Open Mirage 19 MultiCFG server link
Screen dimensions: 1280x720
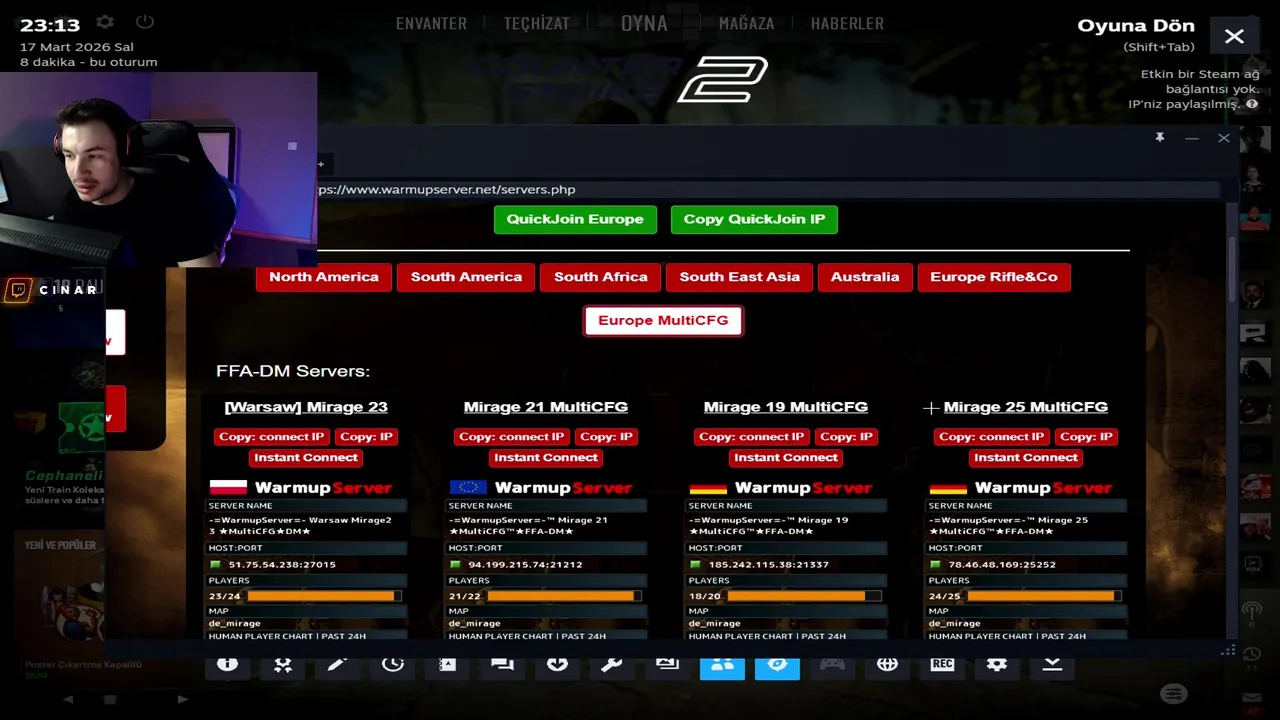coord(786,407)
